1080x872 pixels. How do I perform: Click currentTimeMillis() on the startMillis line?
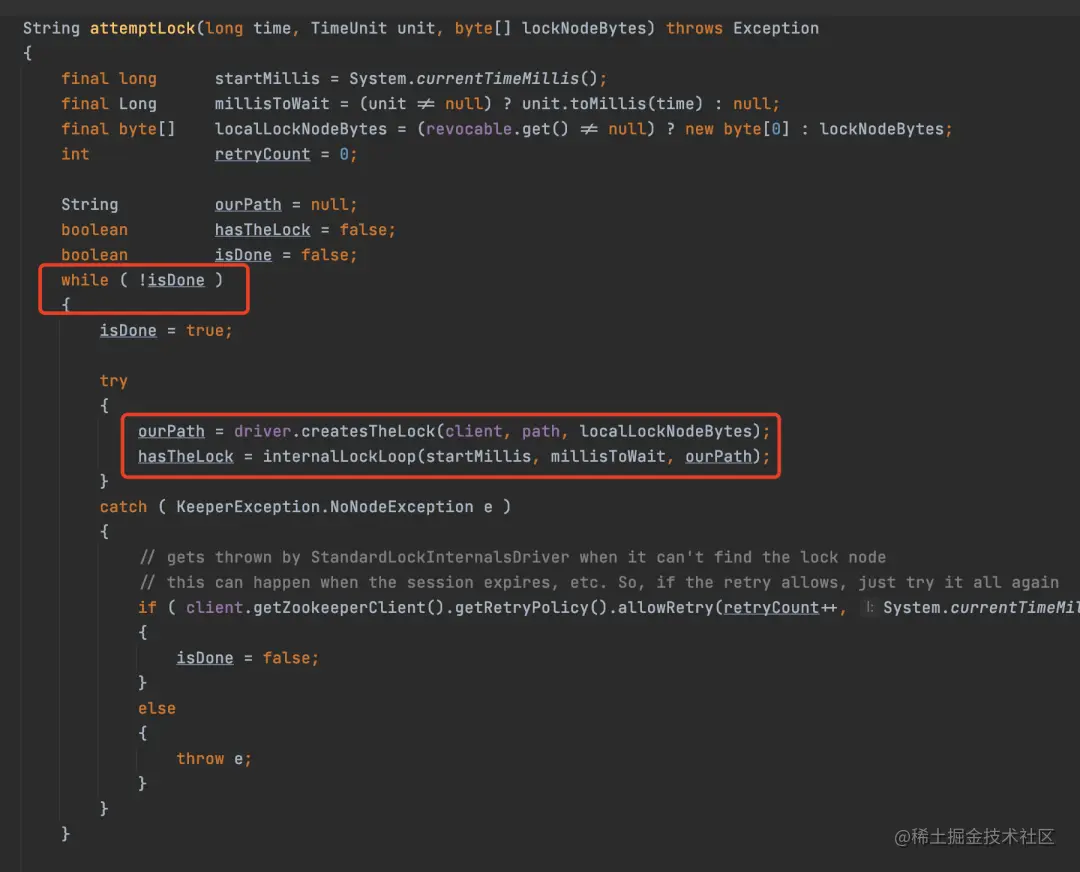point(506,79)
